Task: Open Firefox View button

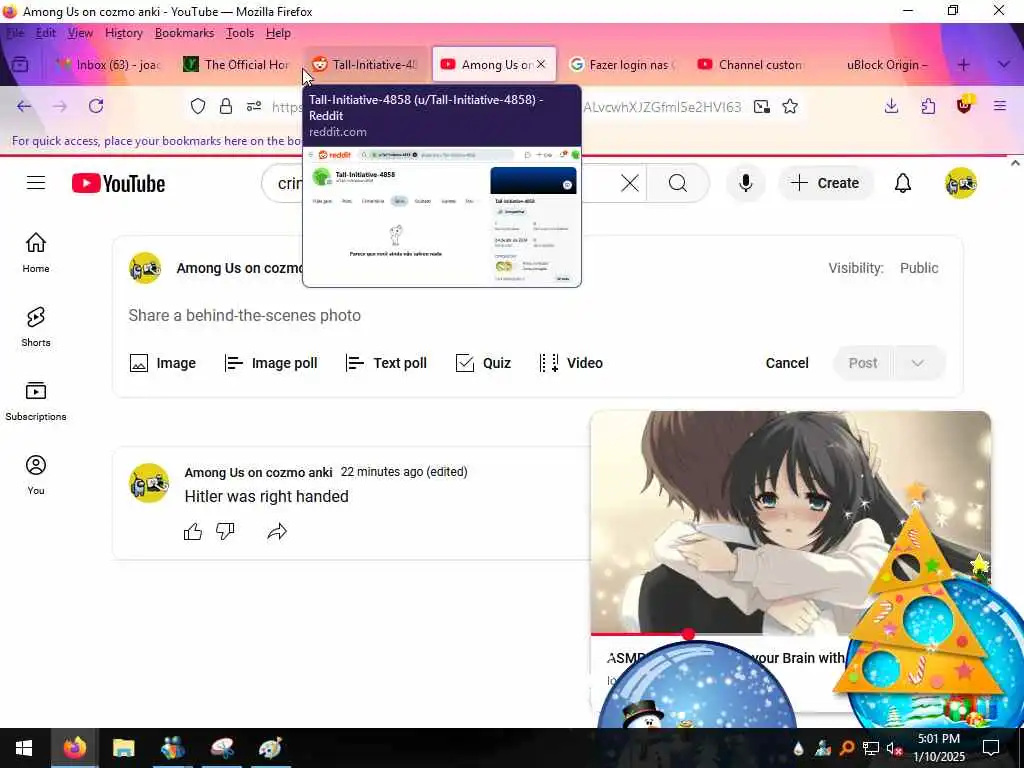Action: point(20,65)
